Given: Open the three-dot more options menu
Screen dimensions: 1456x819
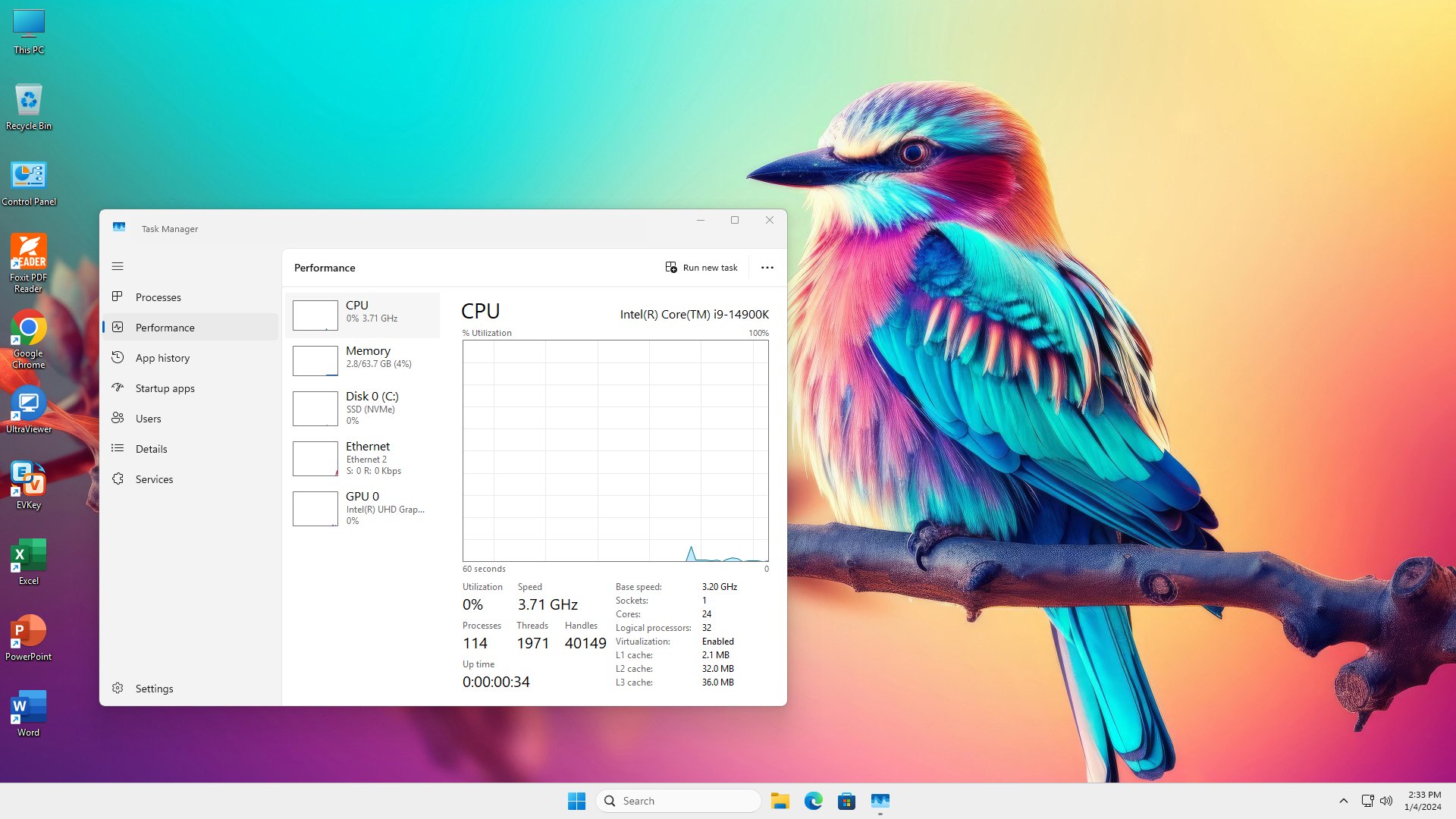Looking at the screenshot, I should [767, 268].
